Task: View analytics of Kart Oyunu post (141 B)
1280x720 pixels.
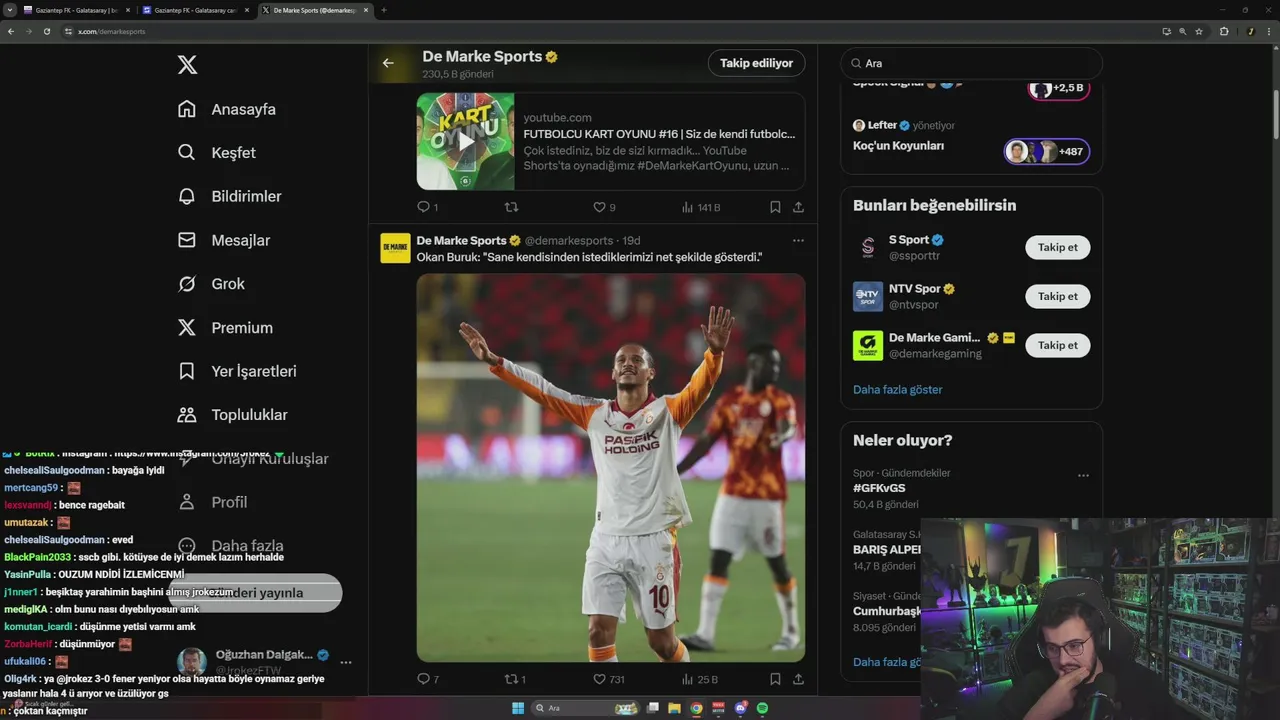Action: tap(700, 207)
